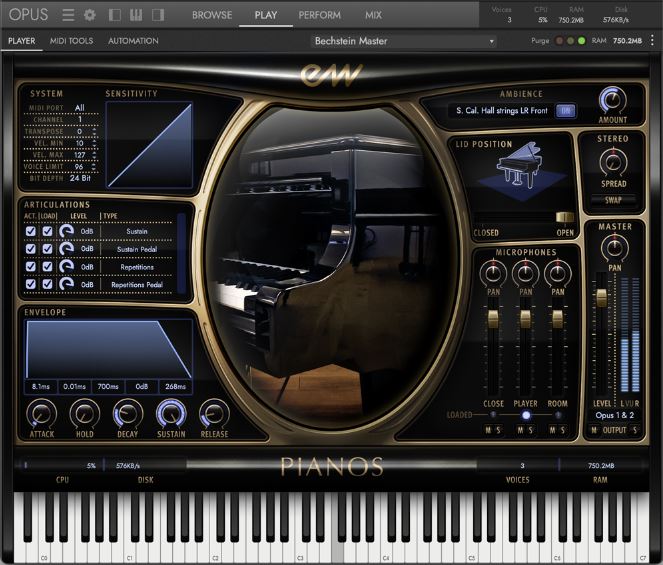
Task: Adjust the Player microphone pan knob
Action: [525, 273]
